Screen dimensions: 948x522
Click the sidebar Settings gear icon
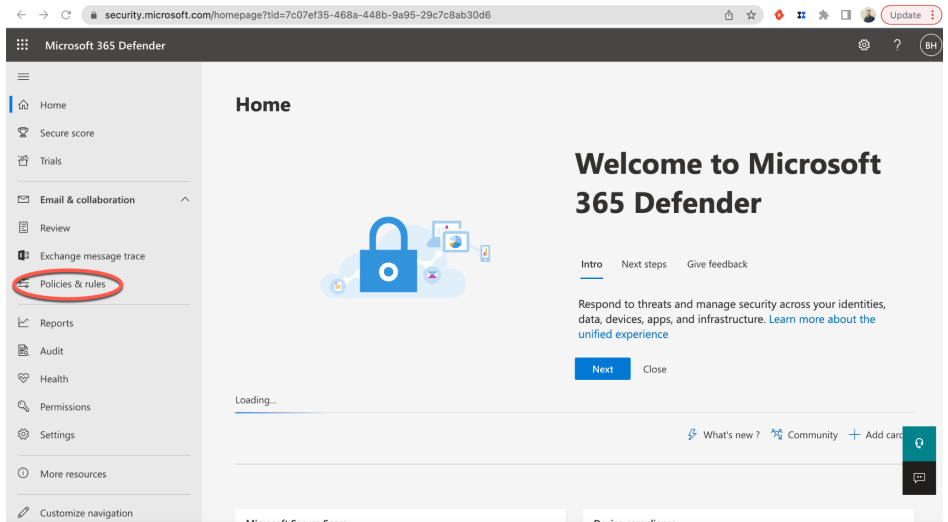(24, 434)
